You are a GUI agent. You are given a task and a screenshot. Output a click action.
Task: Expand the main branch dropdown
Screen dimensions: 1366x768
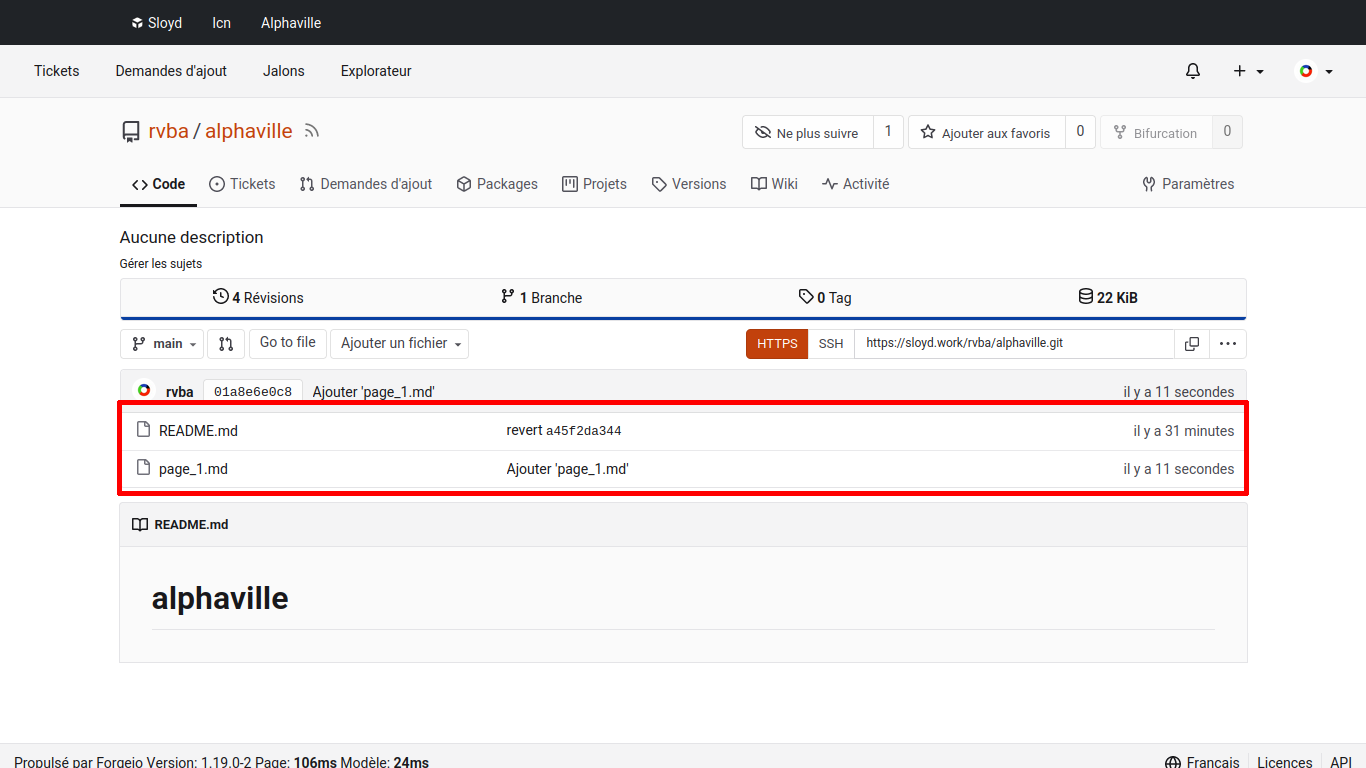162,344
